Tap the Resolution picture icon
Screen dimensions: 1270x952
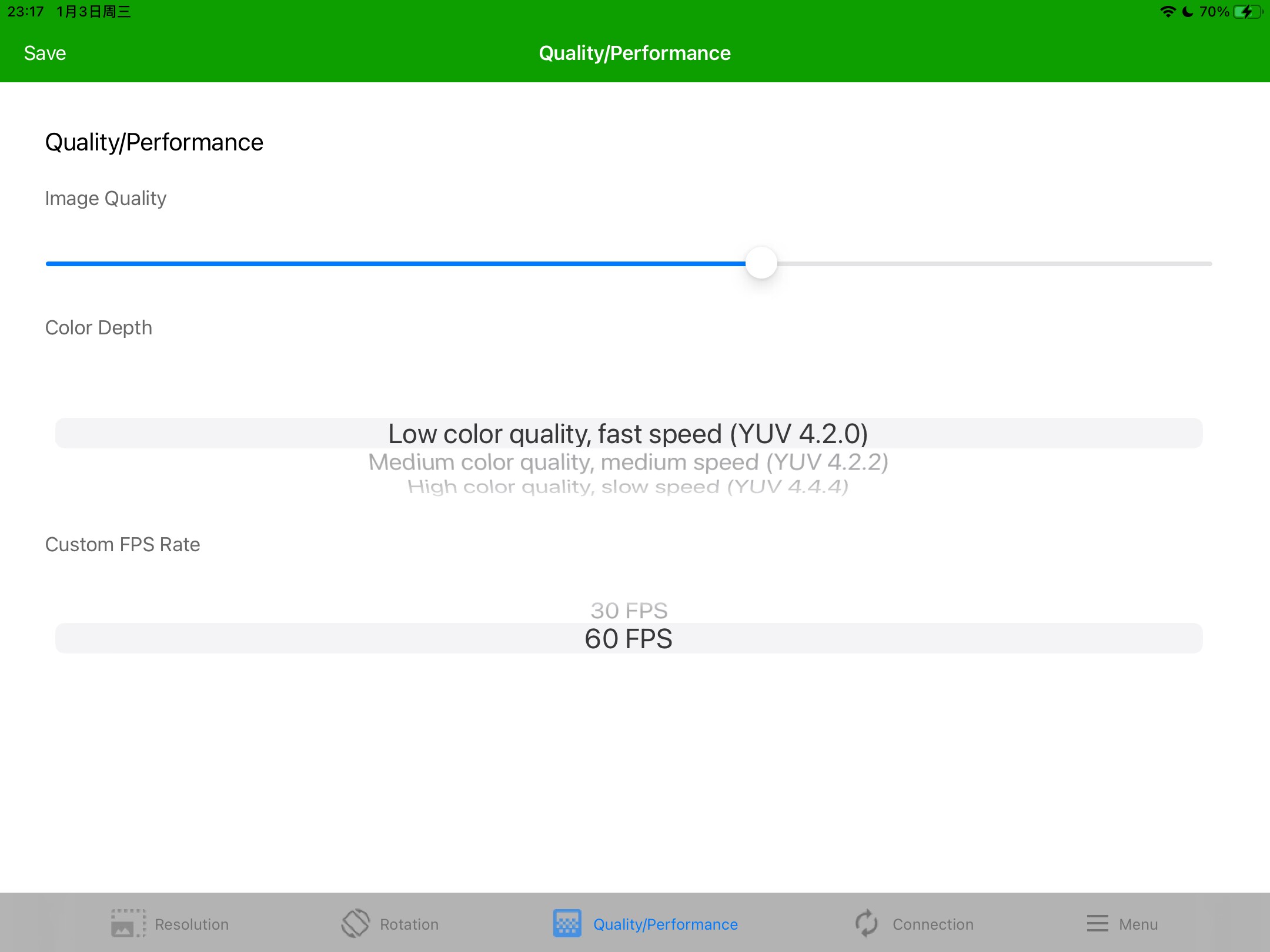coord(128,923)
